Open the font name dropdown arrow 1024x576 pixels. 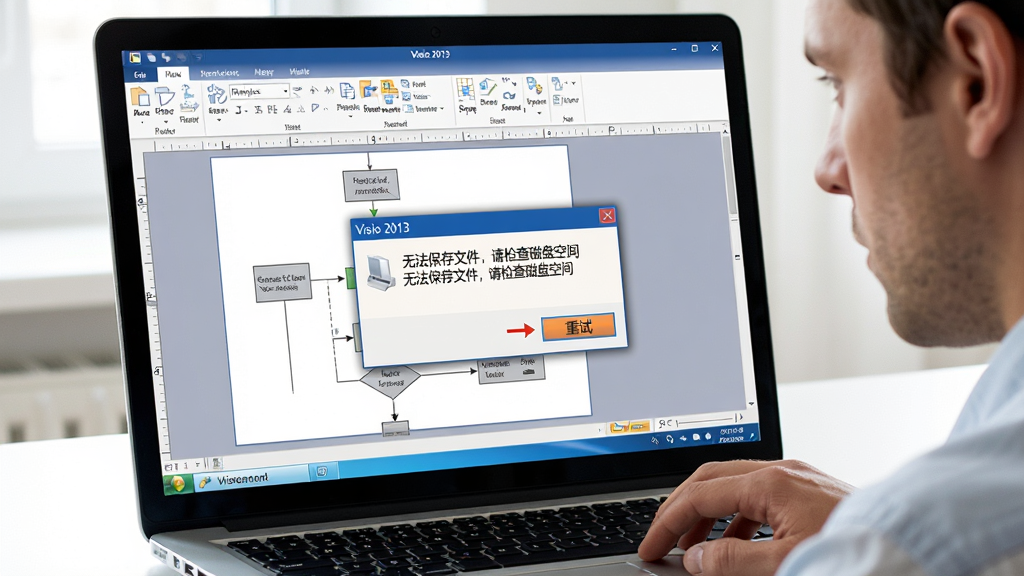click(285, 91)
